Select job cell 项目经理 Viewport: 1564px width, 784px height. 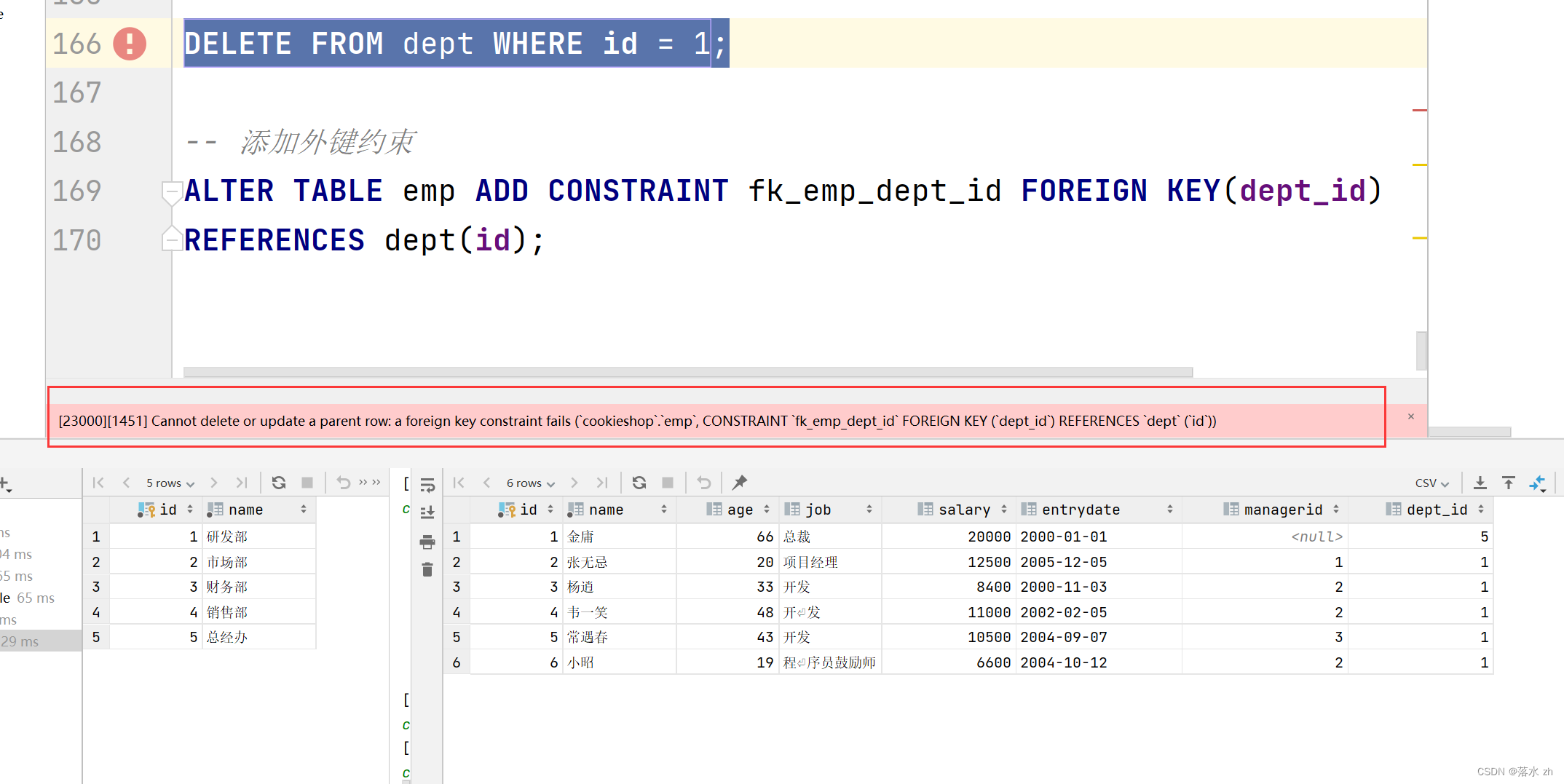tap(830, 562)
